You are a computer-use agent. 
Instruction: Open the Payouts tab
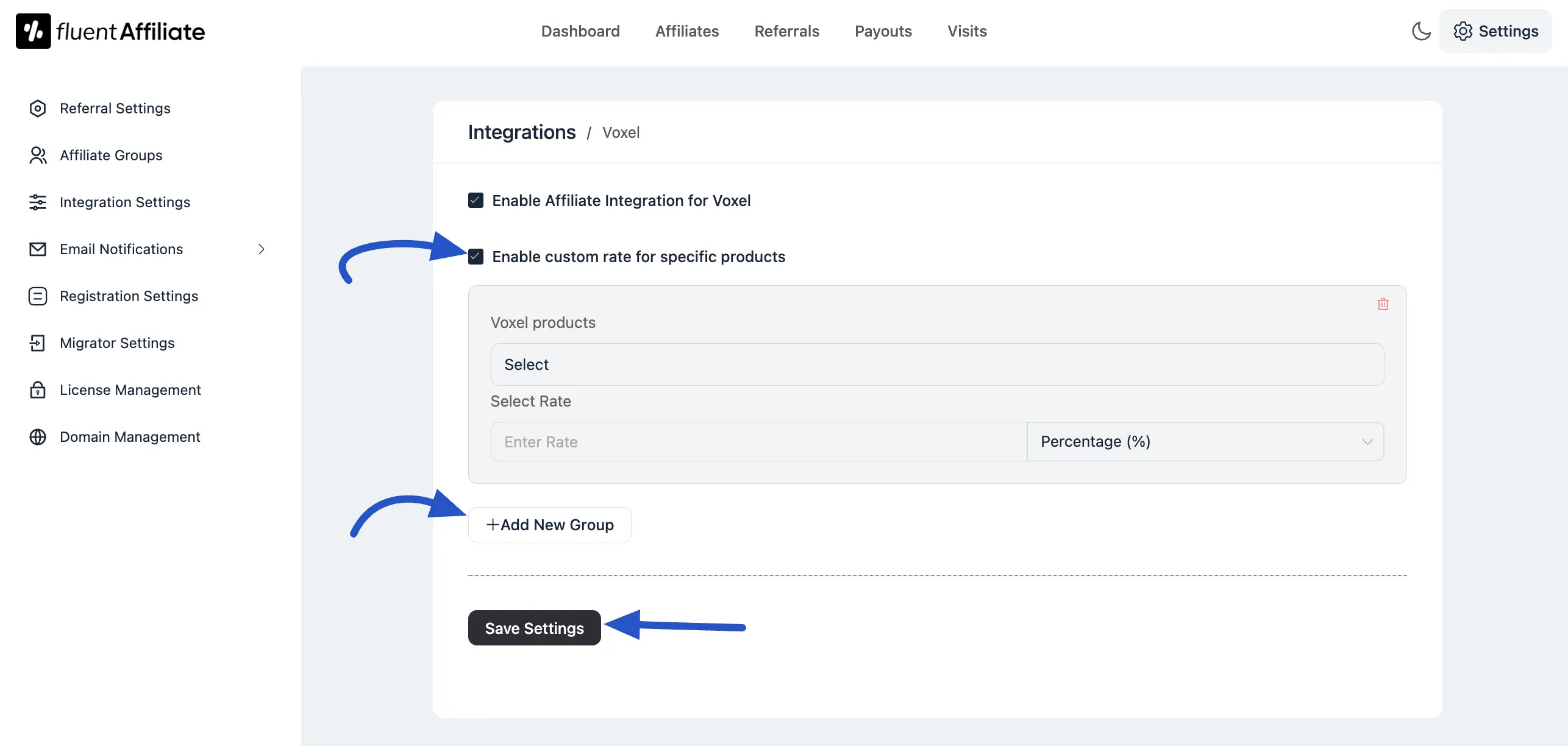(883, 31)
